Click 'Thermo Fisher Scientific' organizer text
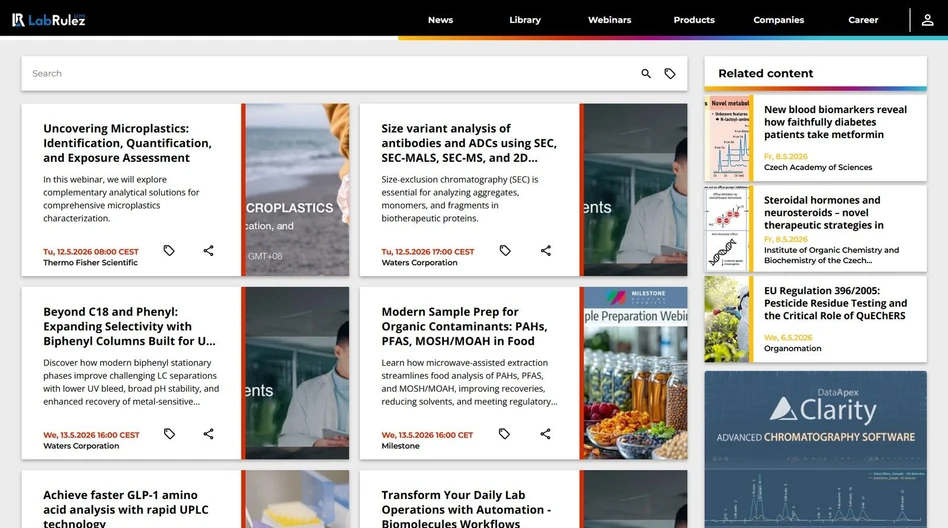The width and height of the screenshot is (948, 528). coord(90,262)
